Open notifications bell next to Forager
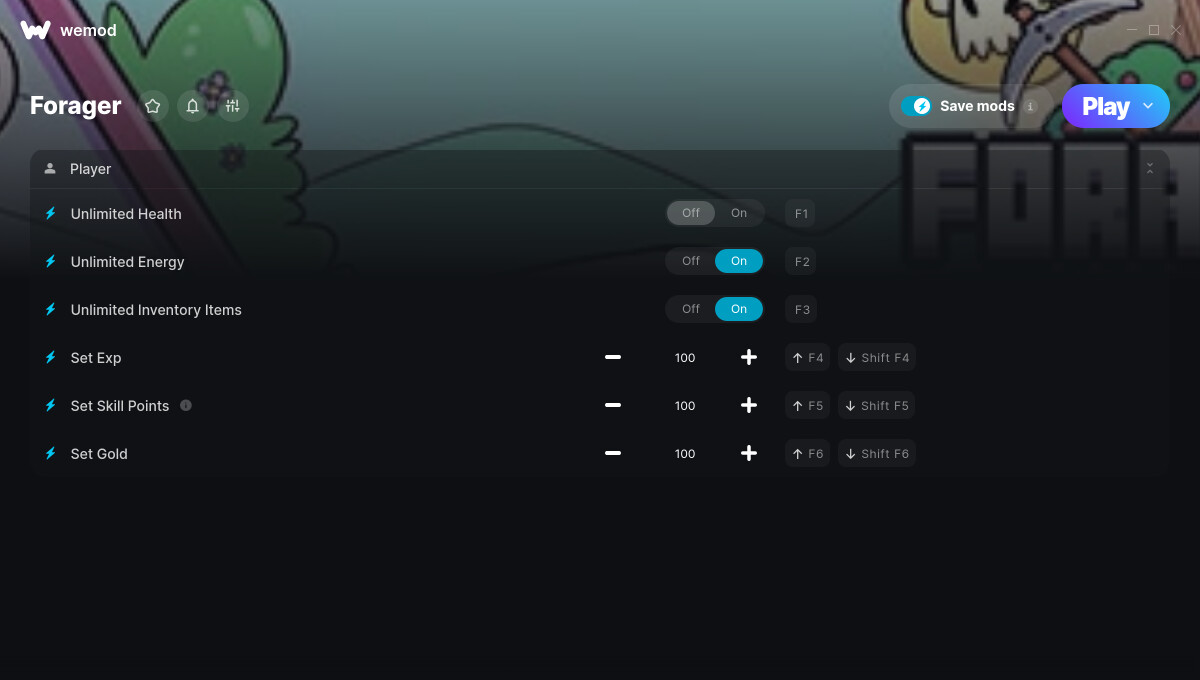 193,106
